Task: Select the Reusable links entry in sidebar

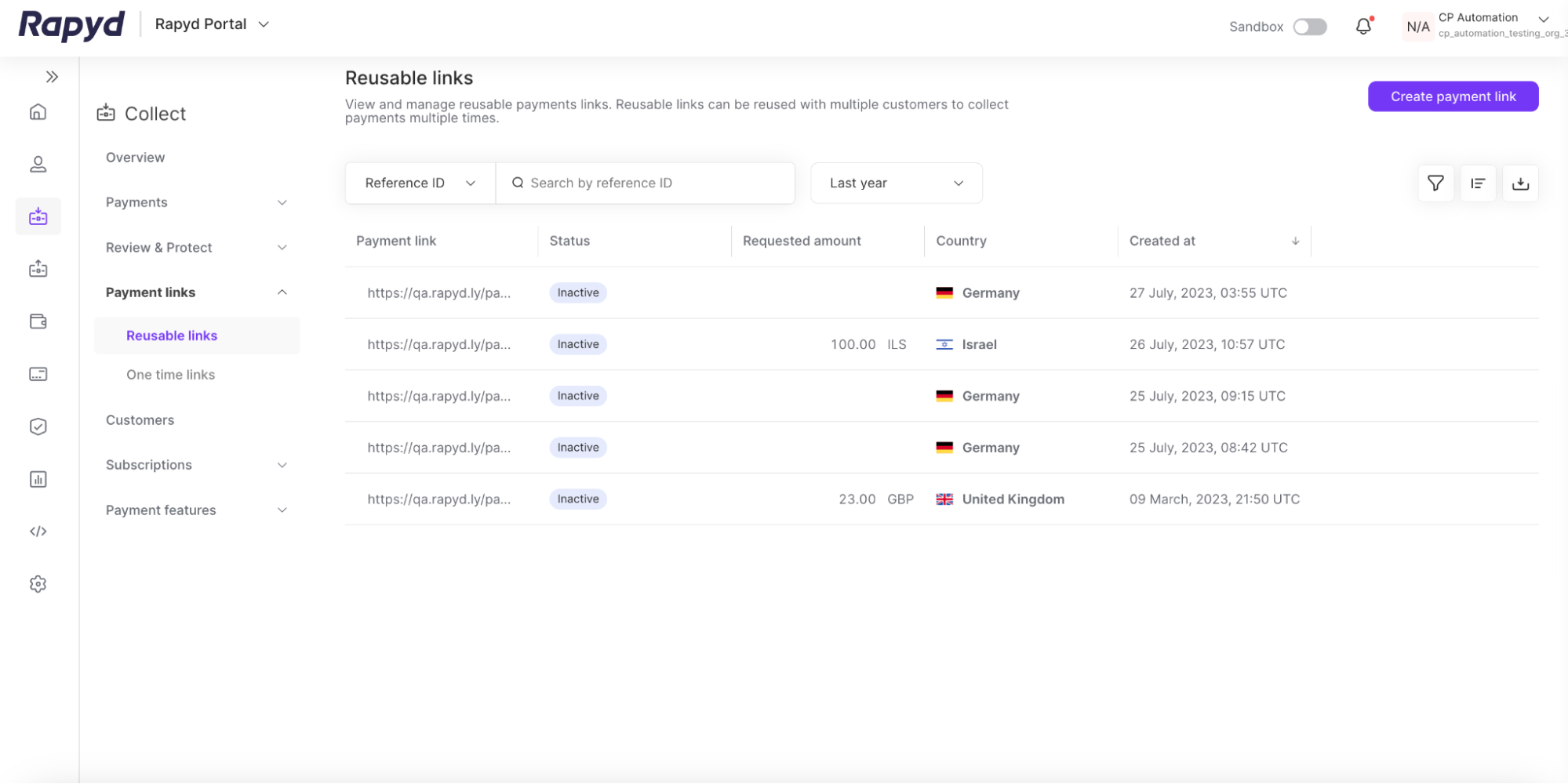Action: pos(172,335)
